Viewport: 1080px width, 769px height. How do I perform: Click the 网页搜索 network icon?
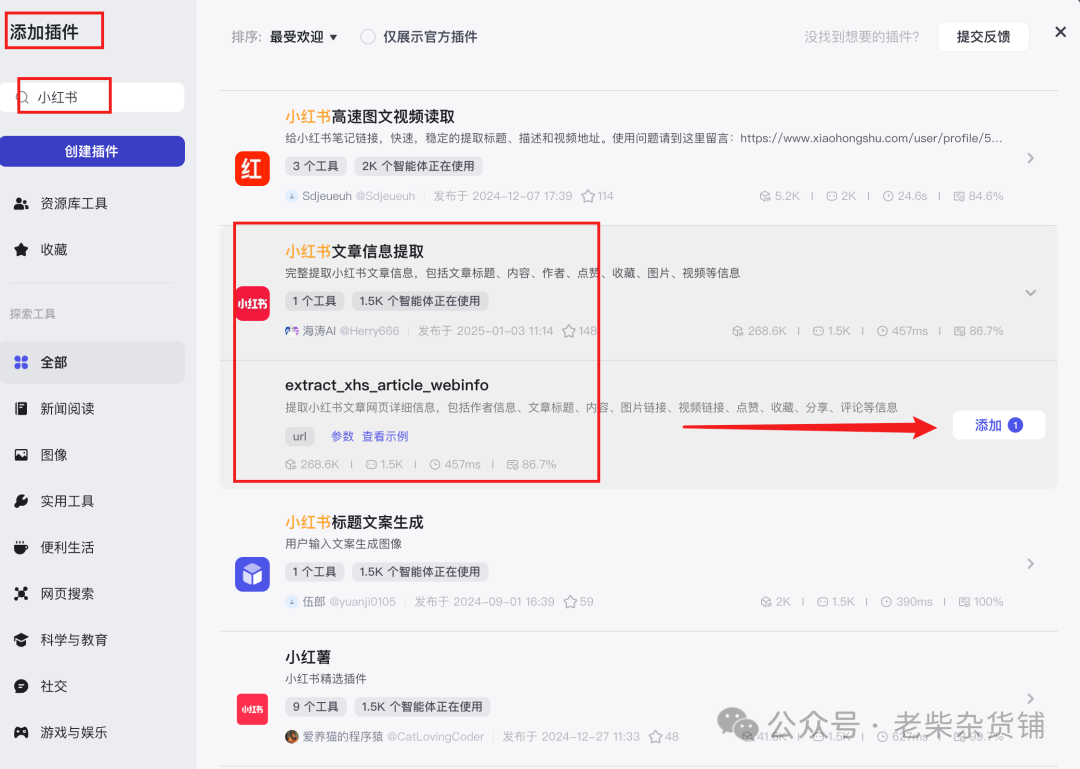[21, 593]
